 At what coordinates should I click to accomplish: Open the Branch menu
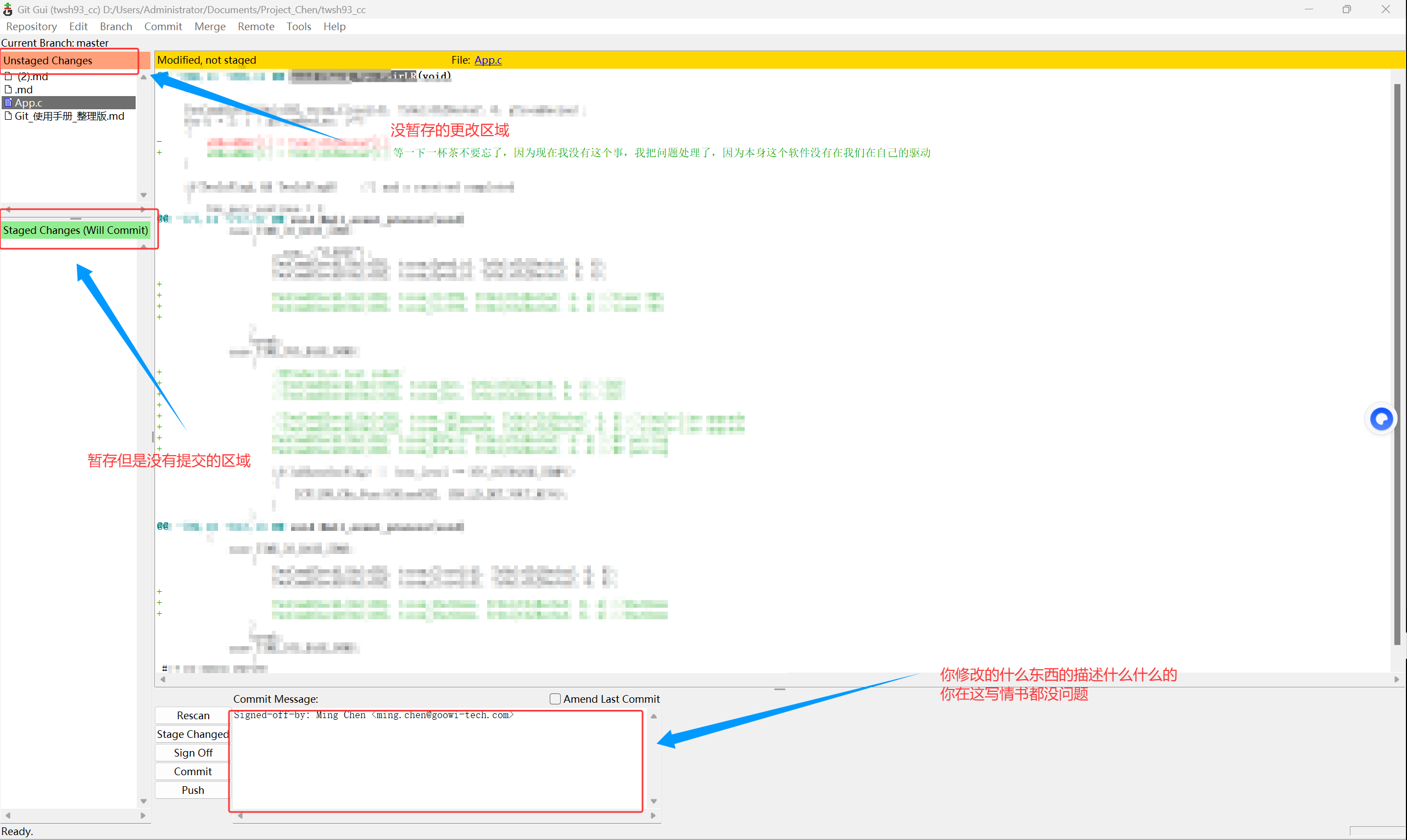pyautogui.click(x=115, y=26)
